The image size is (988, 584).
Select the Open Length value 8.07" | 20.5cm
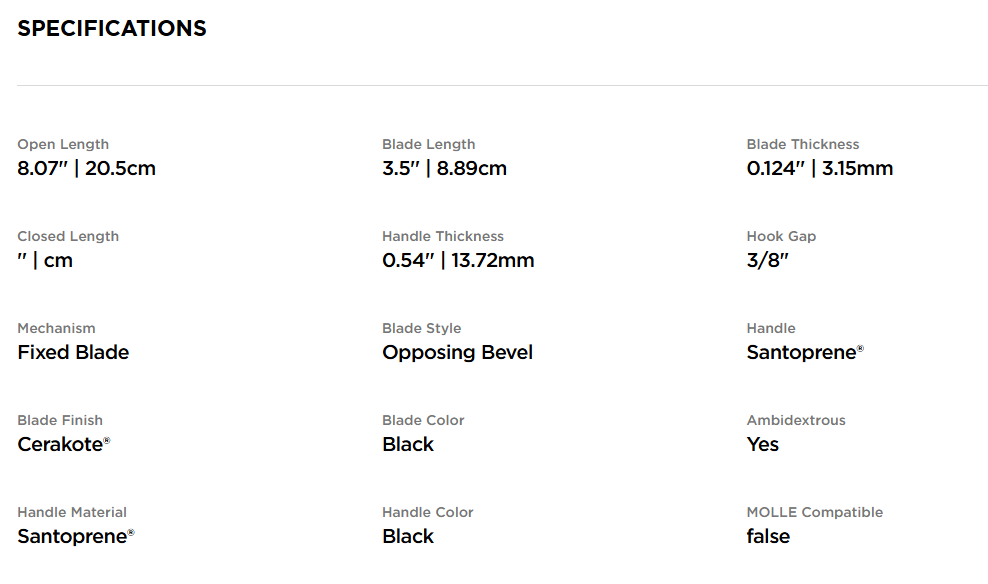(x=87, y=168)
